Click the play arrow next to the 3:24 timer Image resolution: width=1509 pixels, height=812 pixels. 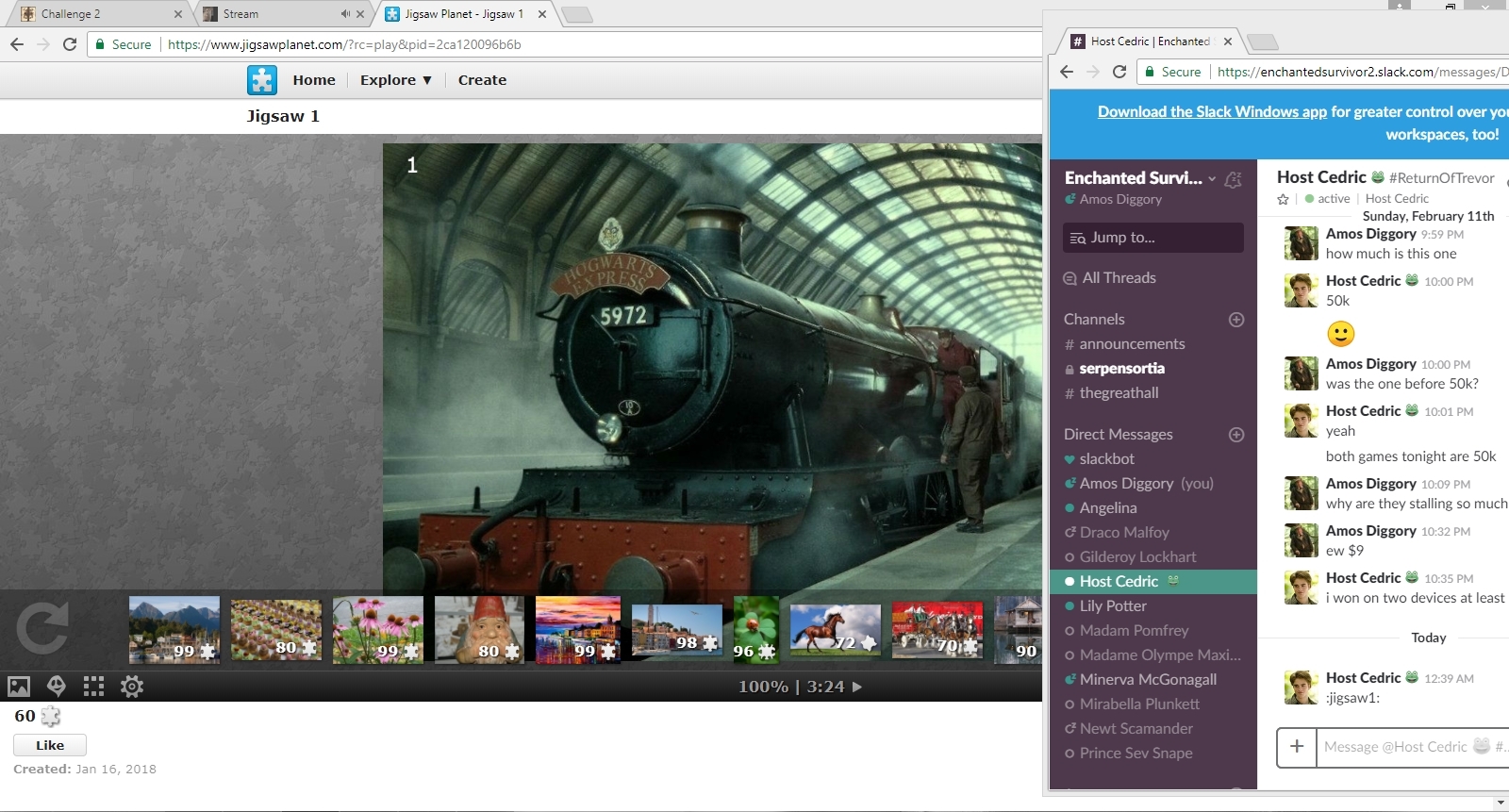click(x=857, y=687)
